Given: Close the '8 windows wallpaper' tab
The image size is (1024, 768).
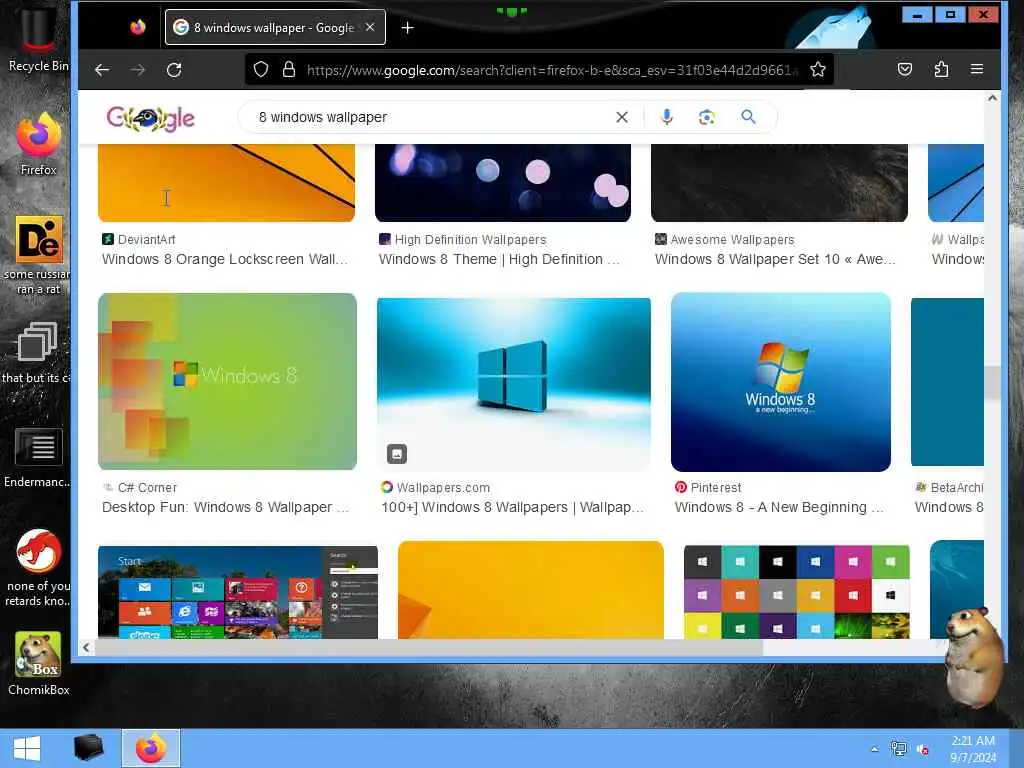Looking at the screenshot, I should click(370, 27).
